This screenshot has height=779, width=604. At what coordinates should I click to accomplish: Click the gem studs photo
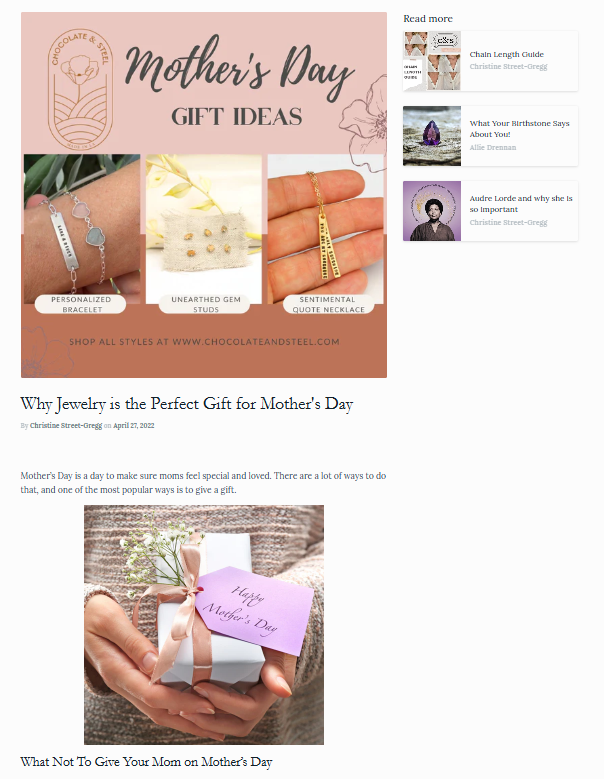(204, 229)
